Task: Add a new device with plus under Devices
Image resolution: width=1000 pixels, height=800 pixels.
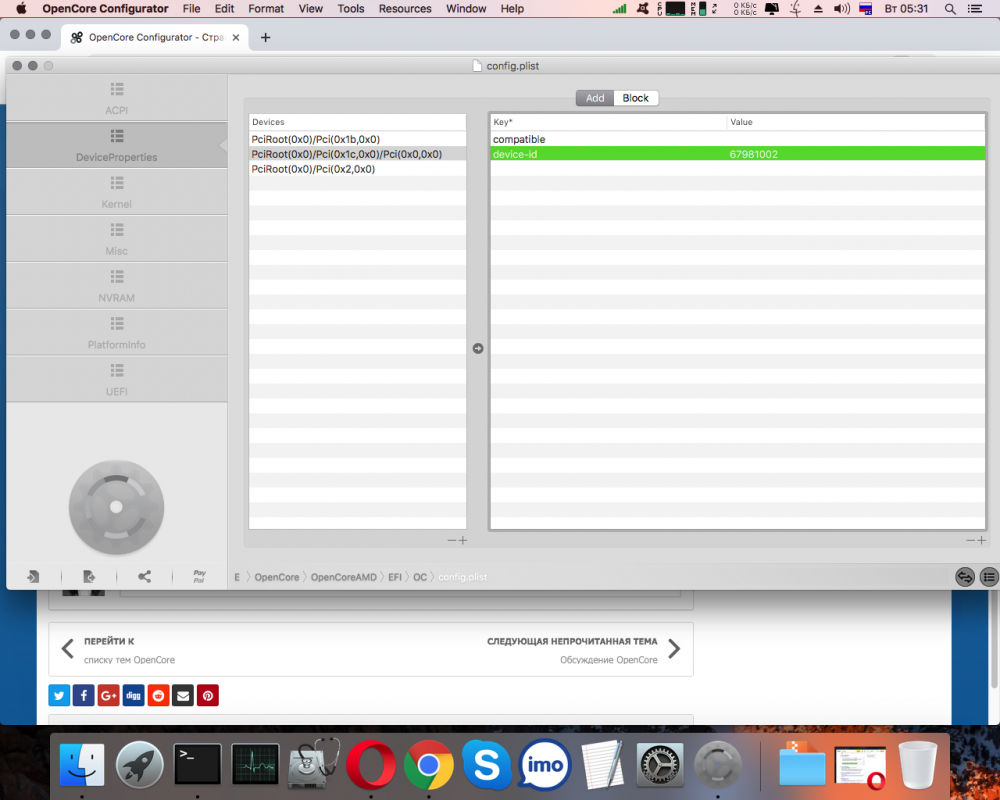Action: click(463, 540)
